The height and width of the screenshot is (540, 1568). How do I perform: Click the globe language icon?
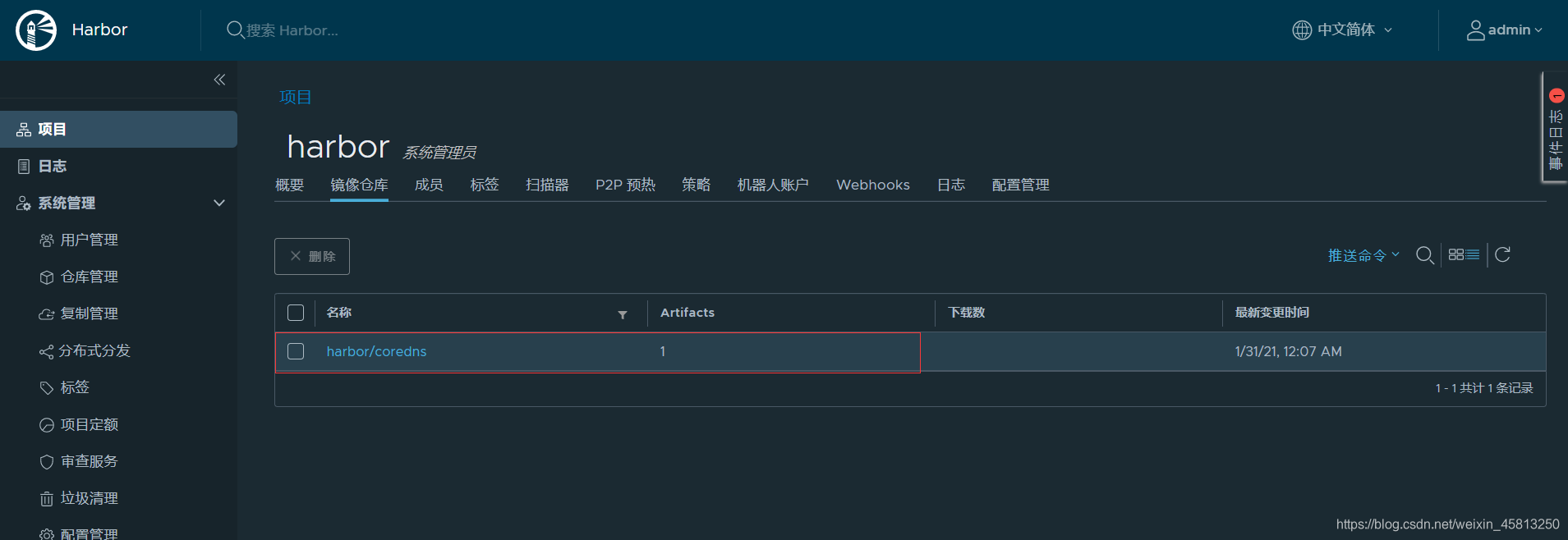[1302, 30]
